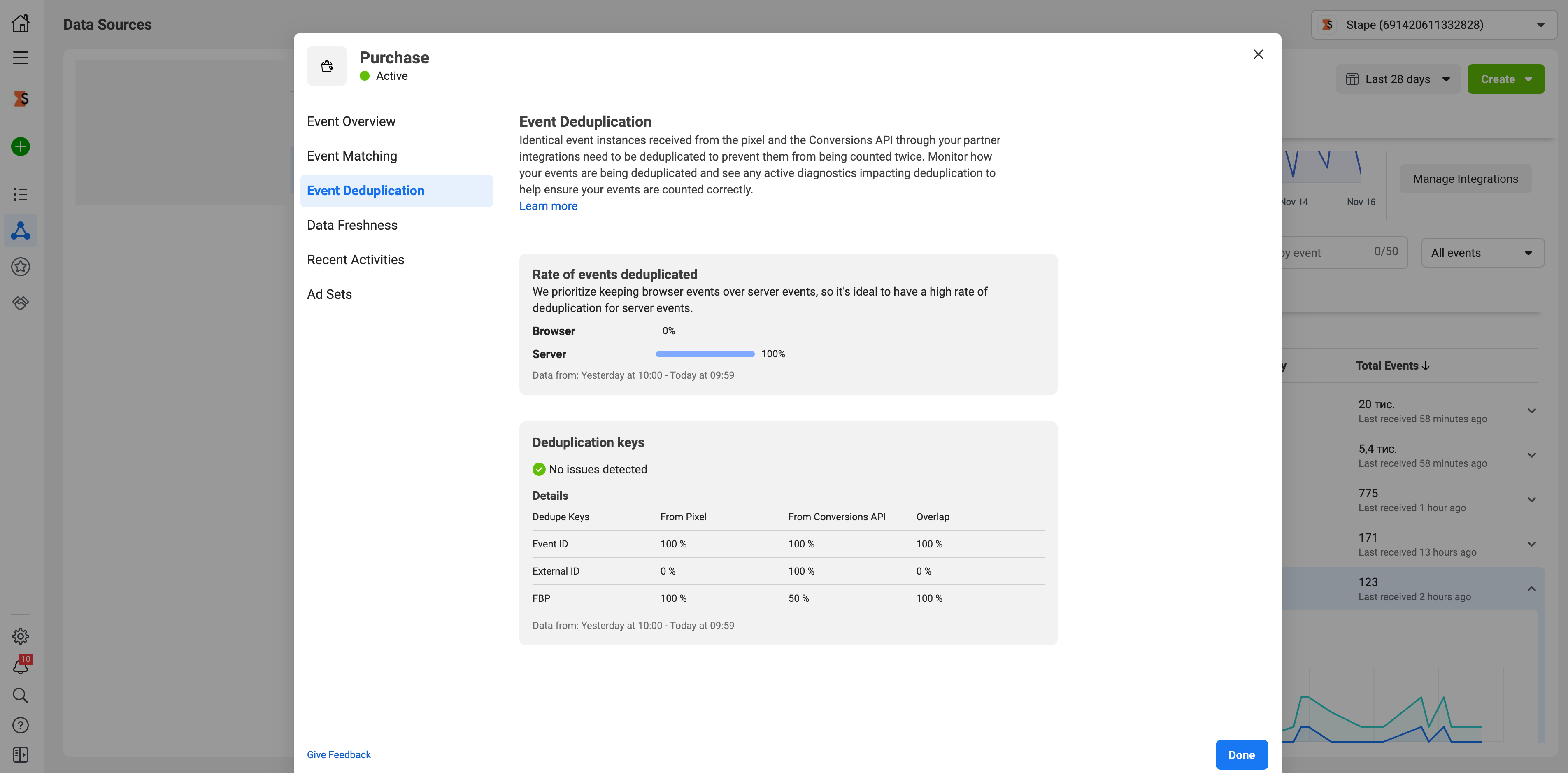Click the Event ID dedupe key row

tap(788, 544)
